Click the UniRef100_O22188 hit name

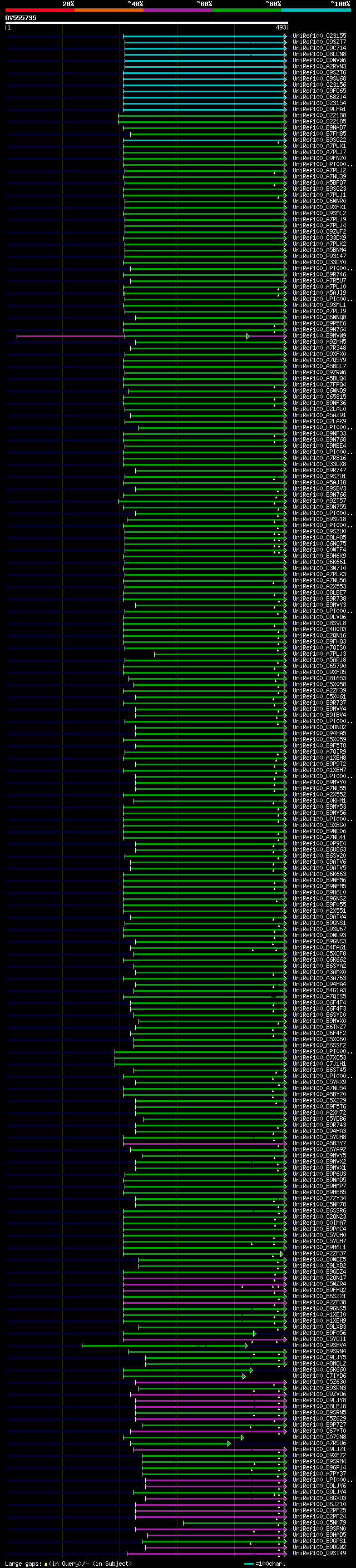point(319,116)
